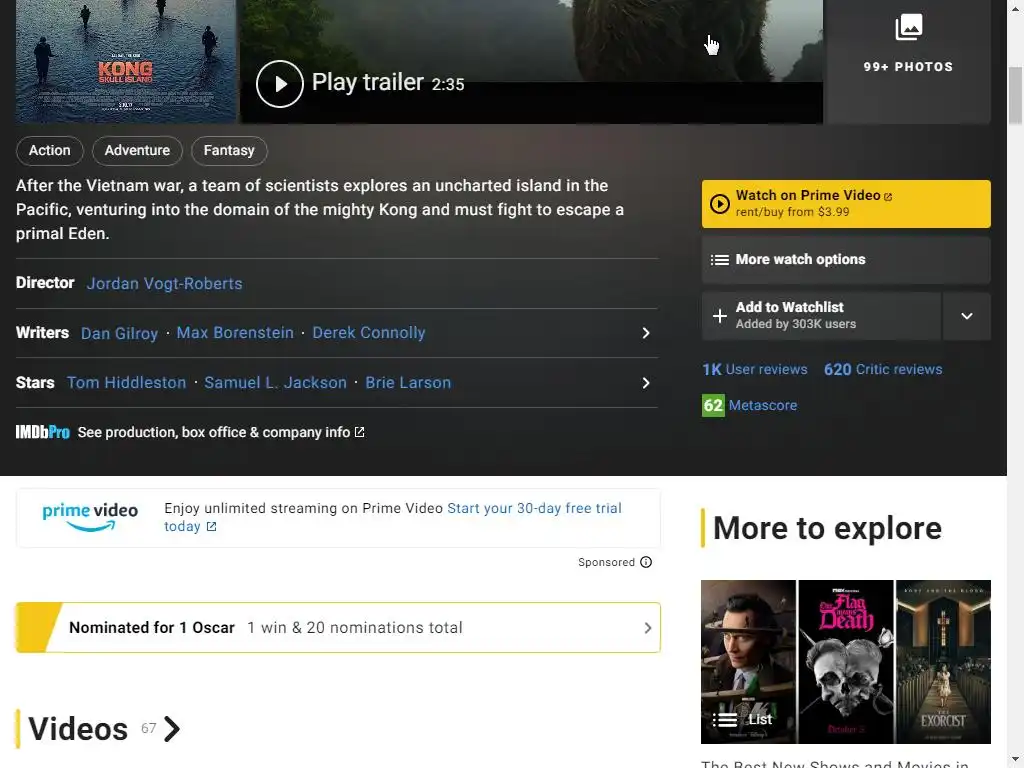Screen dimensions: 1024x768
Task: Click external link icon after company info
Action: point(359,432)
